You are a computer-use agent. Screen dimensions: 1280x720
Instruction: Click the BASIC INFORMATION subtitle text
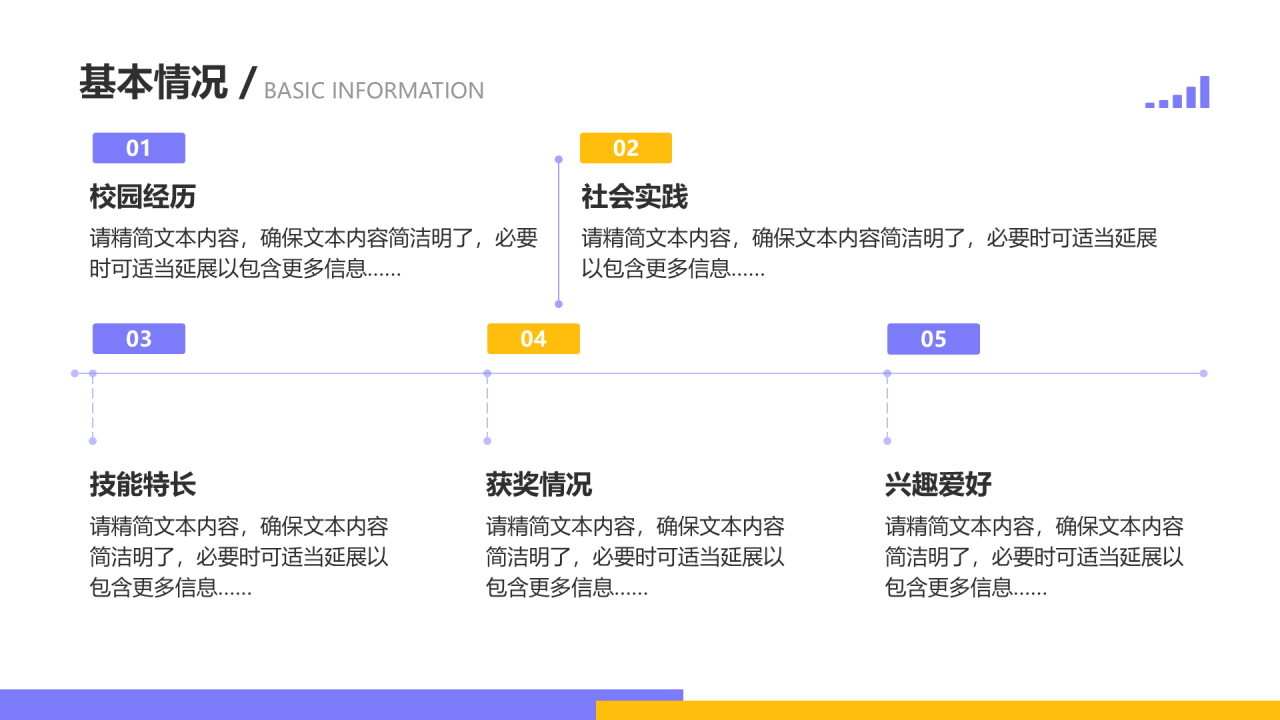(374, 91)
